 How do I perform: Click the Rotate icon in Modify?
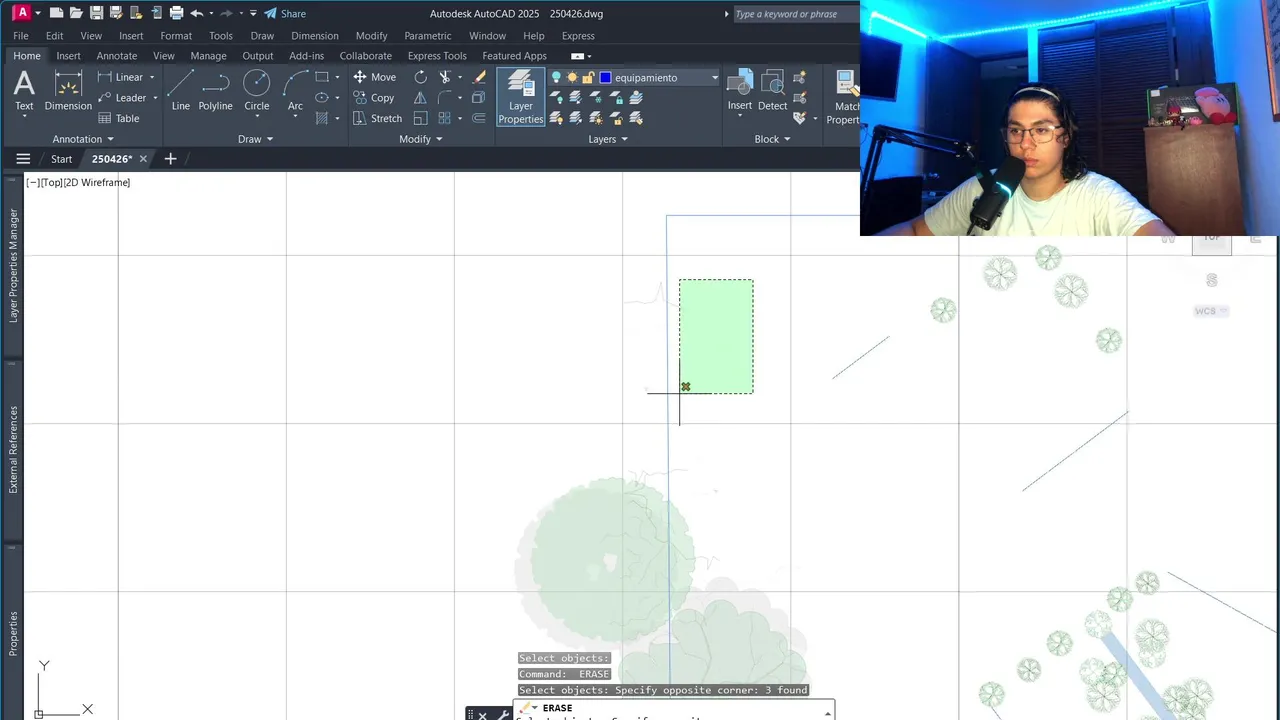(x=420, y=77)
